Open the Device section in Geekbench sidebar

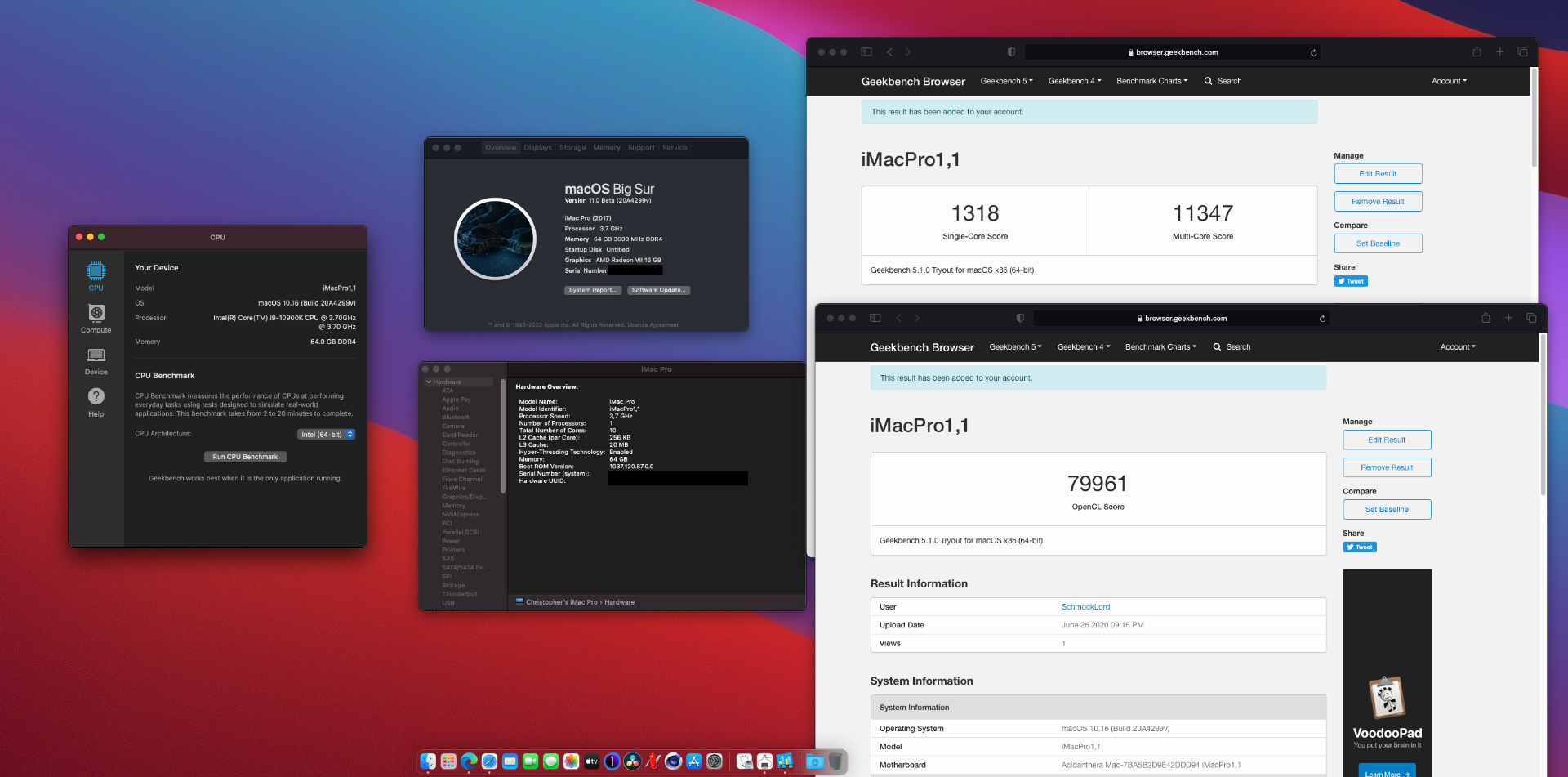coord(96,361)
